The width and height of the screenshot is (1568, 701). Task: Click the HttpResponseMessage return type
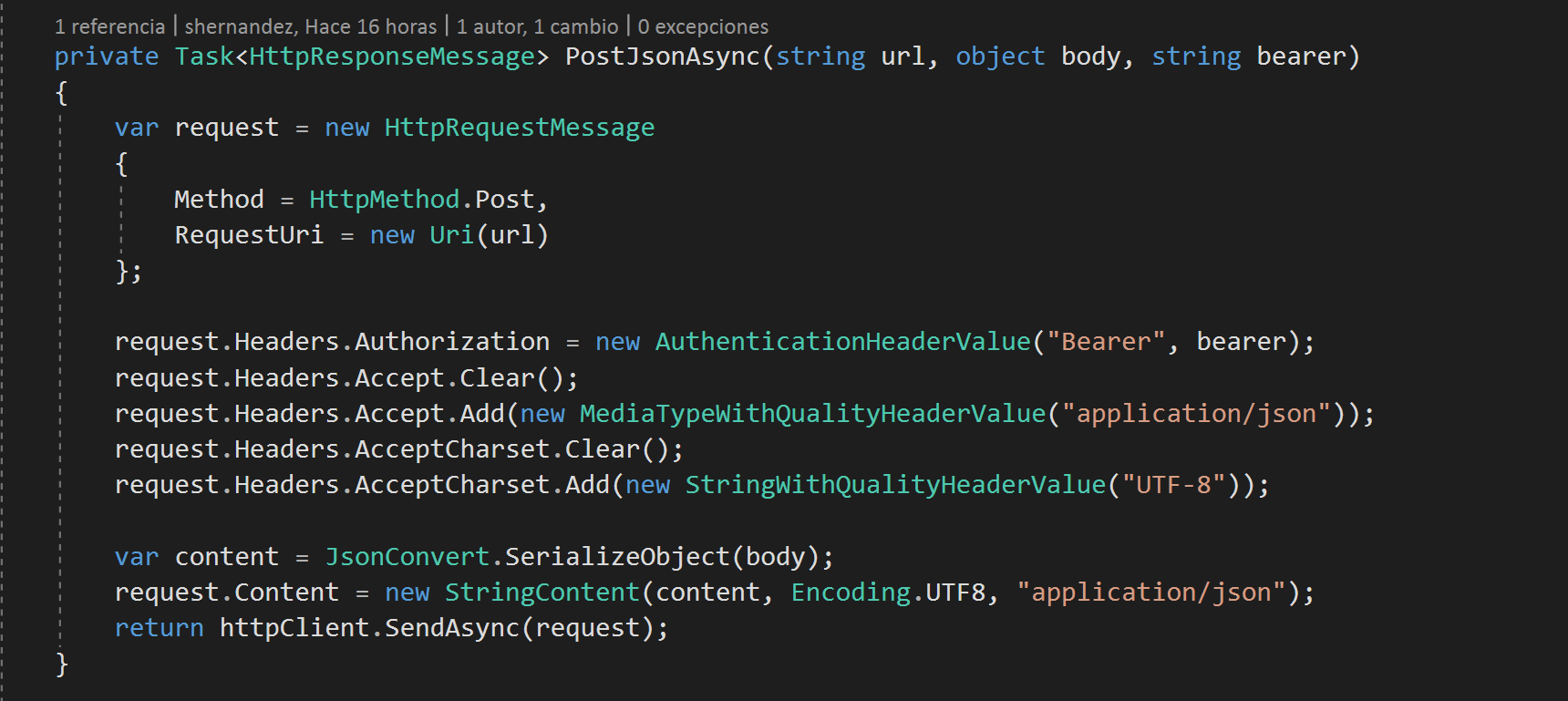click(392, 57)
